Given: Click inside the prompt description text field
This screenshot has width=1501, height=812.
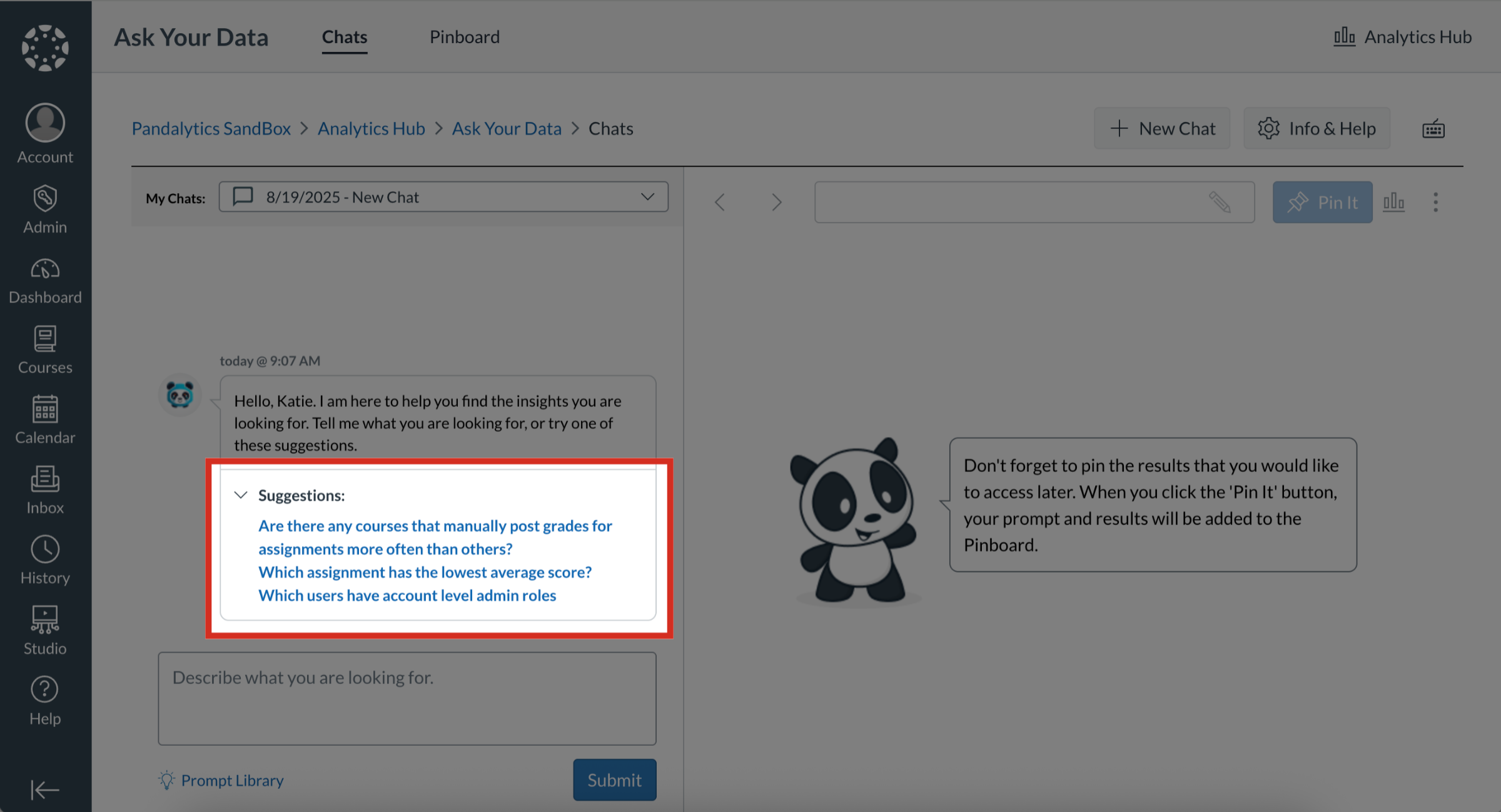Looking at the screenshot, I should point(407,698).
